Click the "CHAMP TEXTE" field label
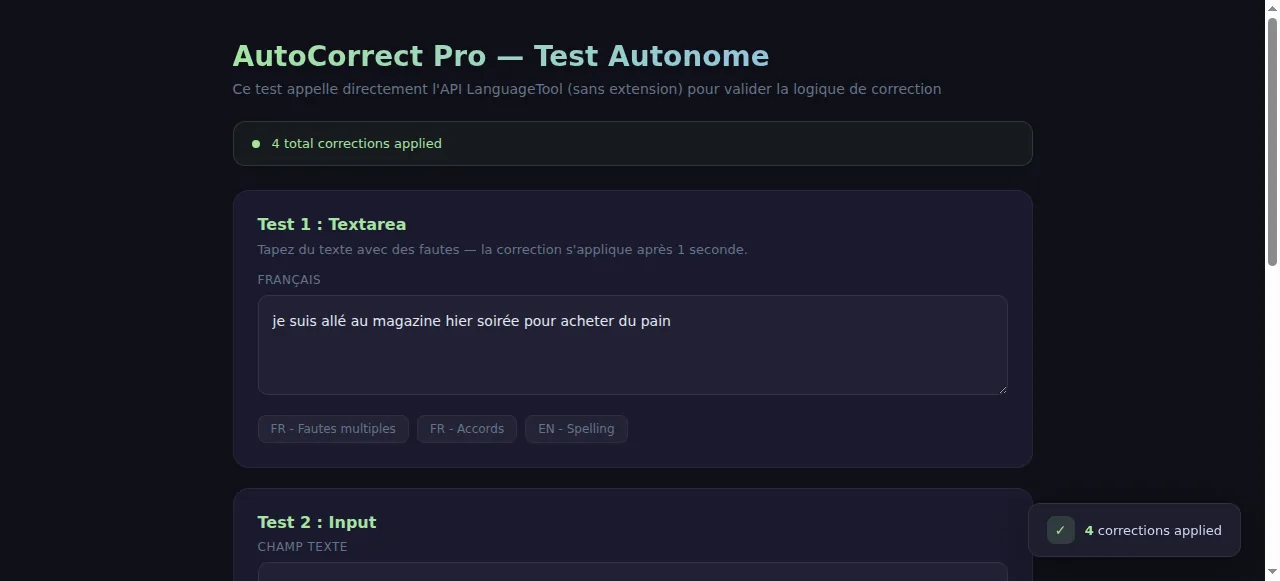1280x581 pixels. [x=303, y=547]
